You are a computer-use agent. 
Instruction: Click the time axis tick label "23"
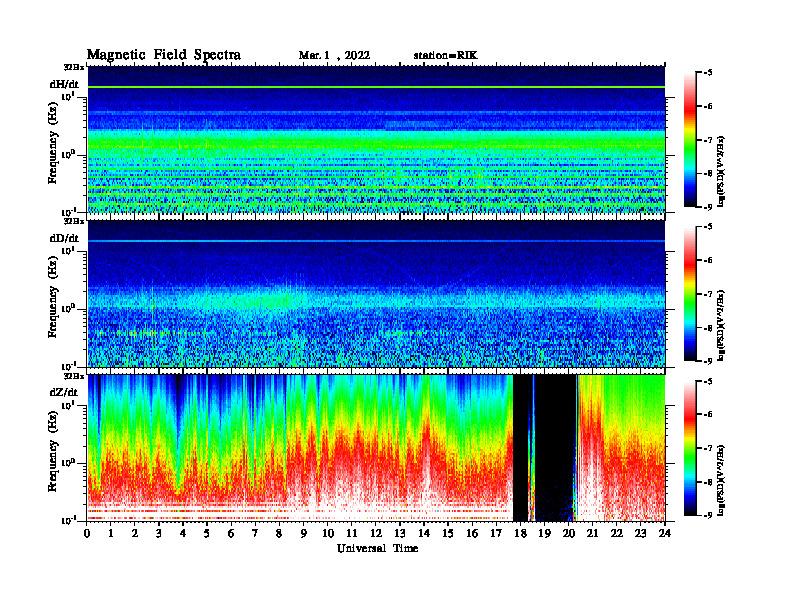640,533
